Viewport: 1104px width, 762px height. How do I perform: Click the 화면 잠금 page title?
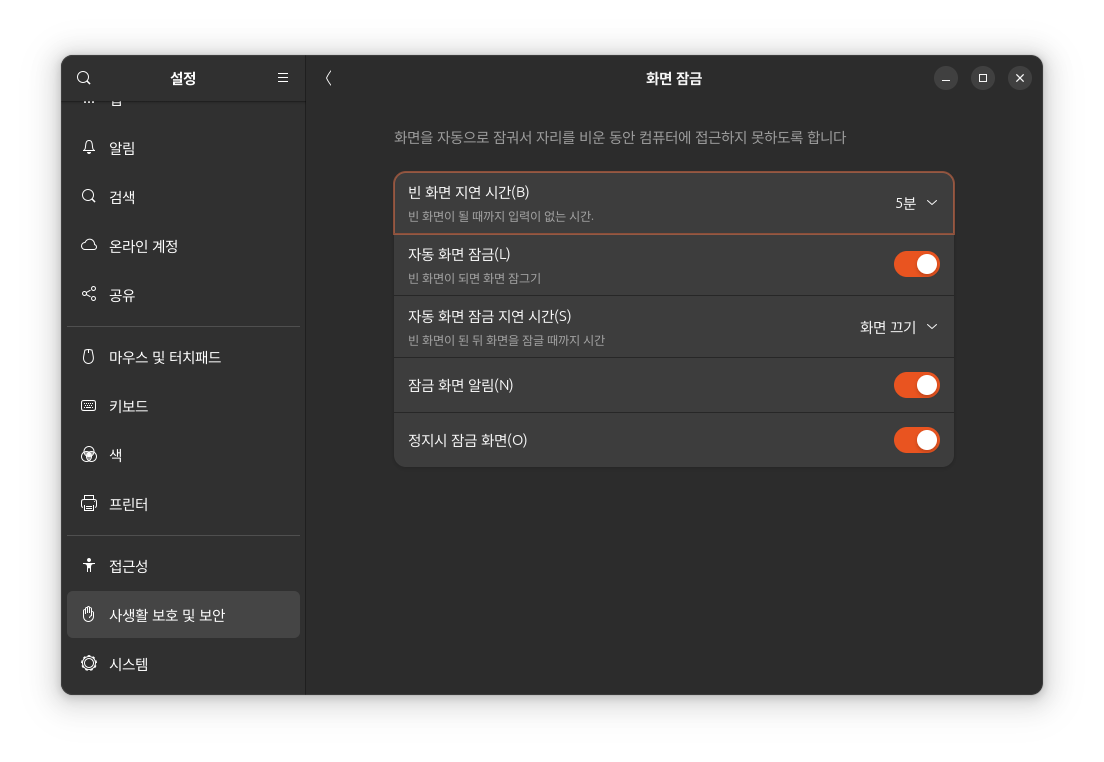click(674, 78)
